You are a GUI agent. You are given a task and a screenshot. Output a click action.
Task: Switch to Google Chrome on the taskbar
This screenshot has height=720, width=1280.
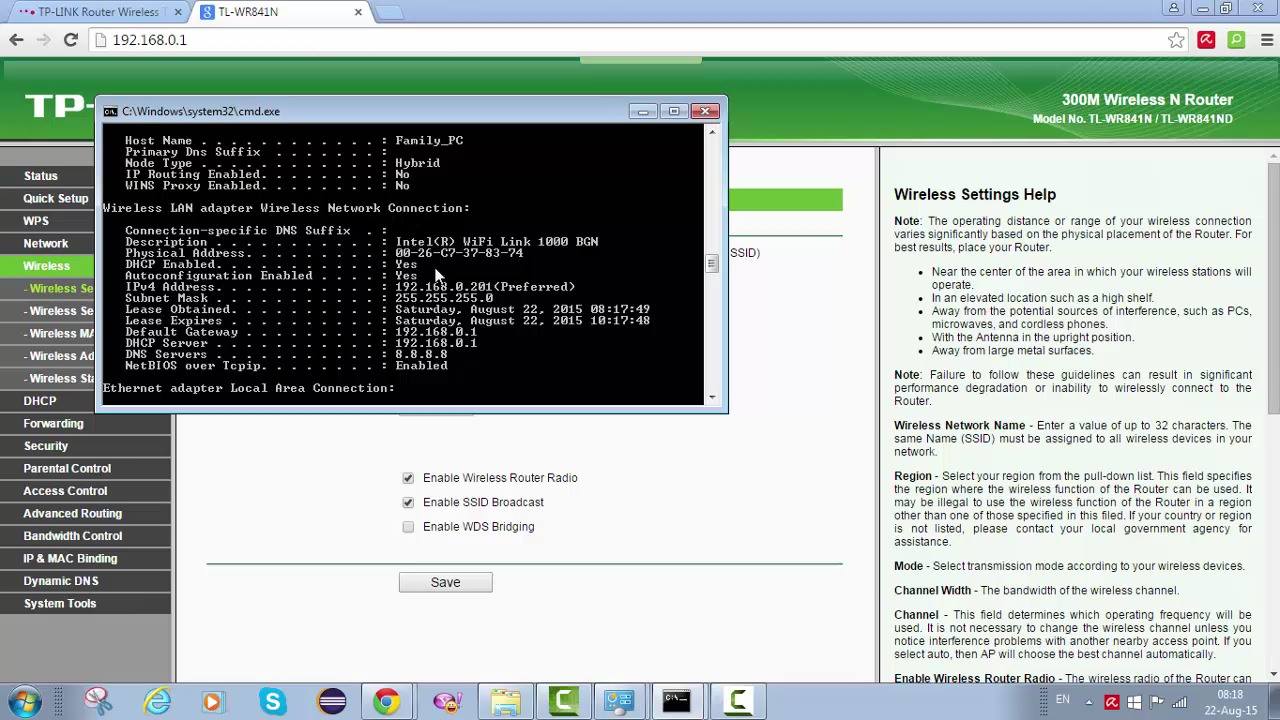pos(387,701)
